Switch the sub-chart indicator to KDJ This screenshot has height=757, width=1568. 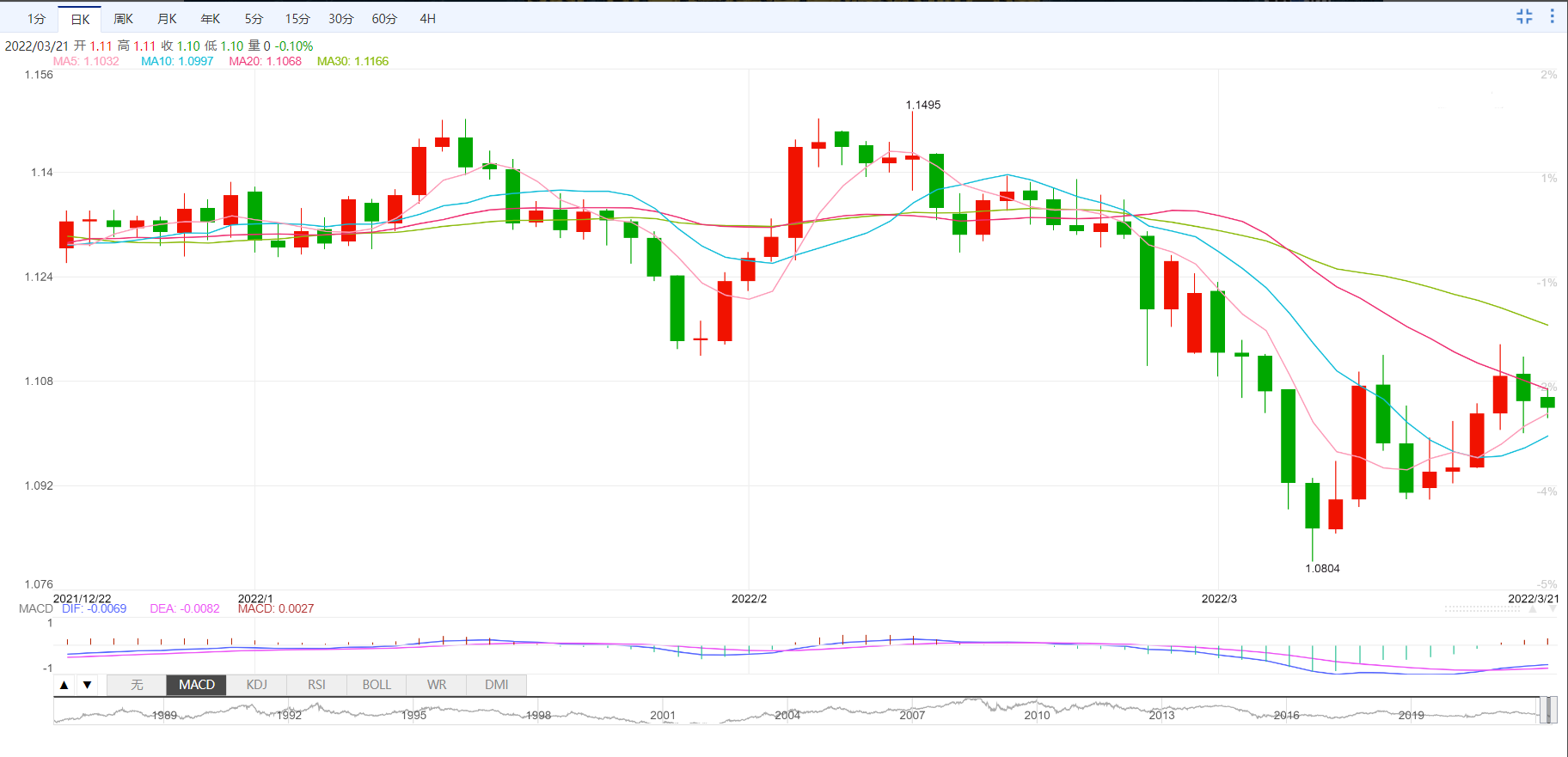(256, 685)
